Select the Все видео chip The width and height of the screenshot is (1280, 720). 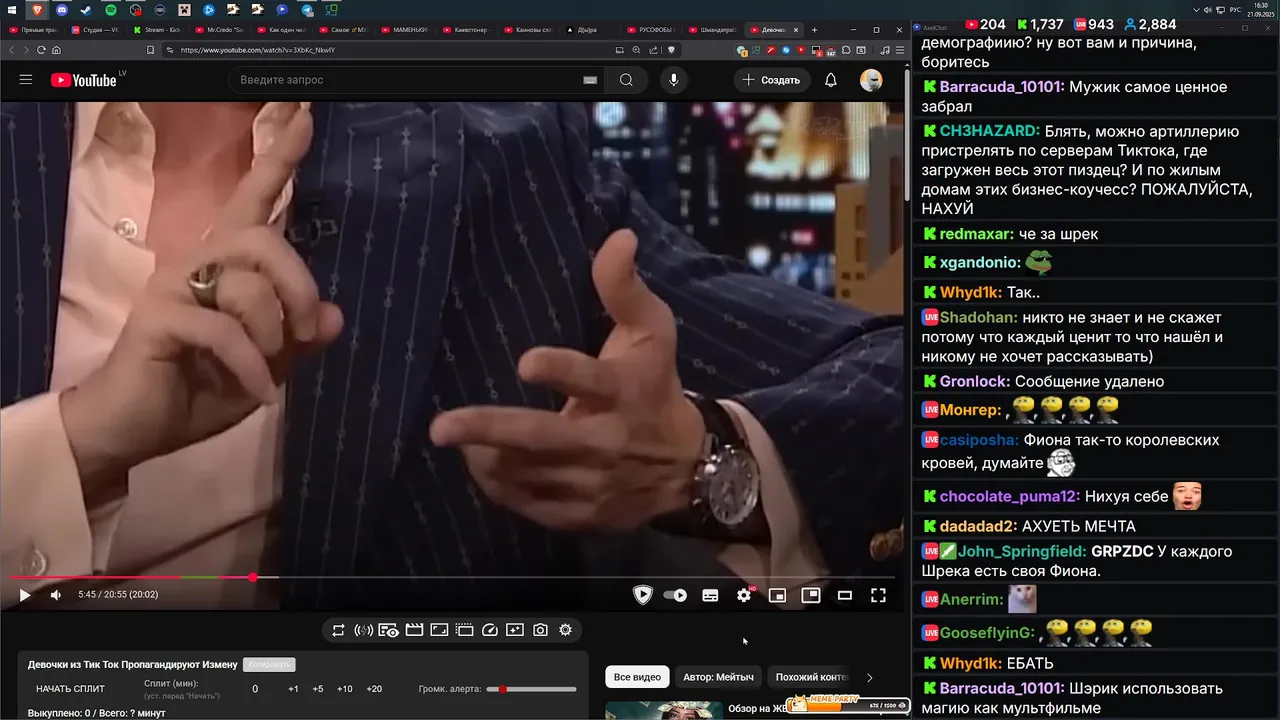(x=637, y=677)
